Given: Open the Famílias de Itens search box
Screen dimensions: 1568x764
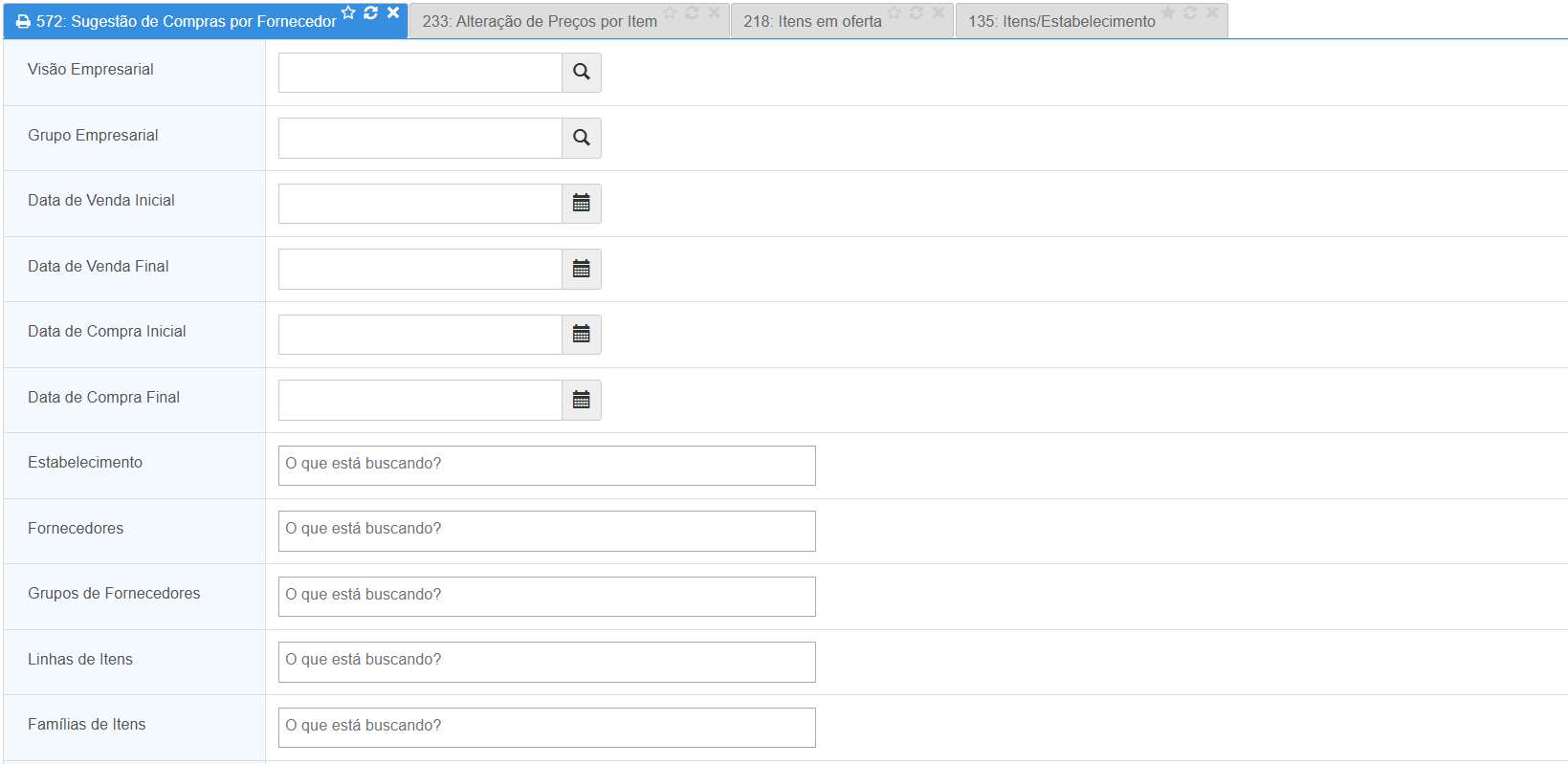Looking at the screenshot, I should pyautogui.click(x=547, y=728).
